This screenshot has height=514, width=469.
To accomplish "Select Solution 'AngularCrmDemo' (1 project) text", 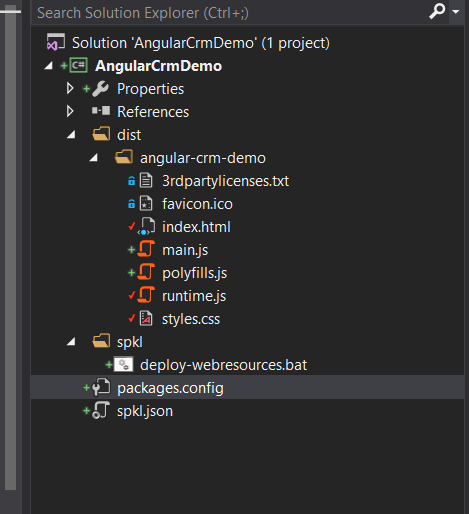I will click(201, 43).
